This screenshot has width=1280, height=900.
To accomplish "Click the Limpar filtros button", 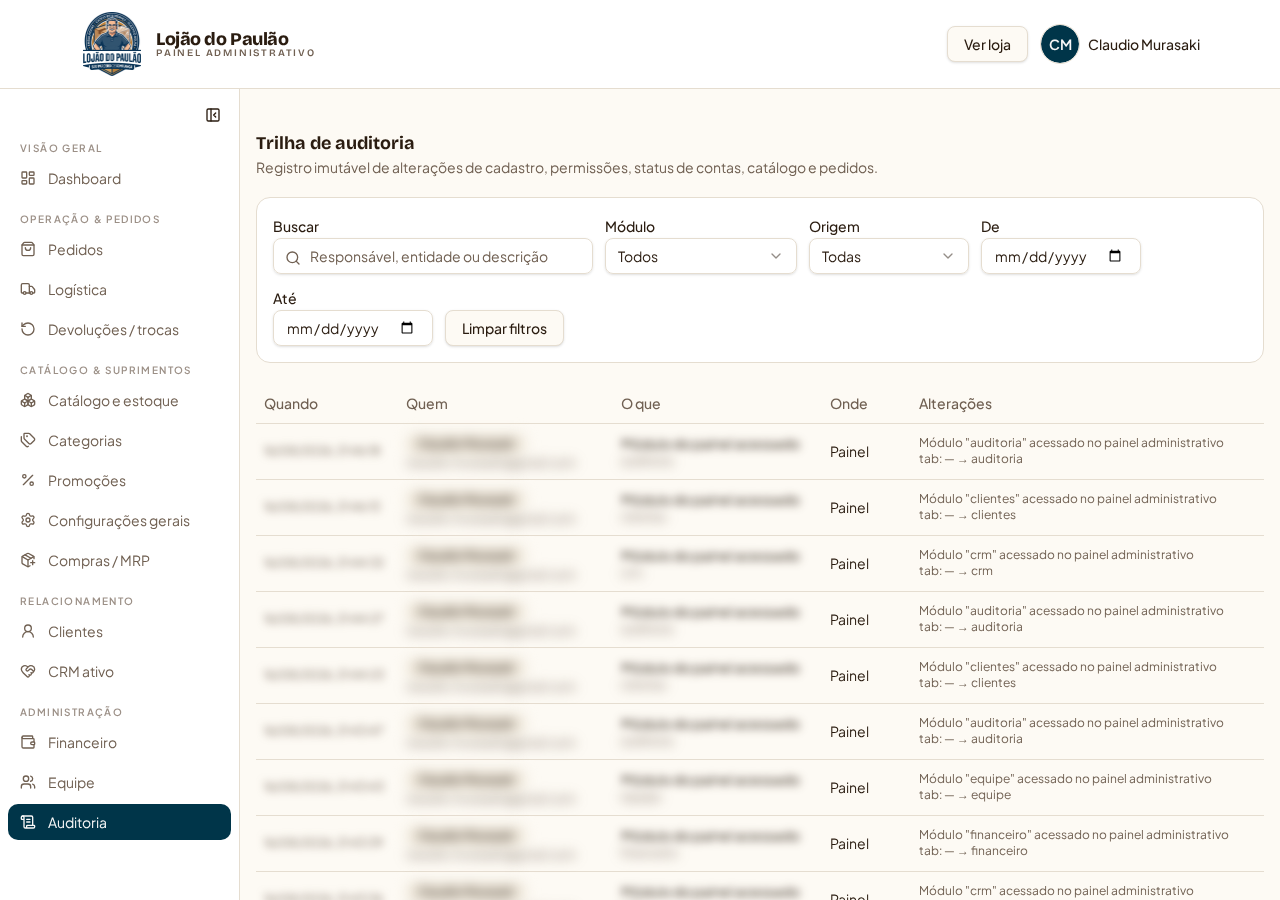I will (x=504, y=328).
